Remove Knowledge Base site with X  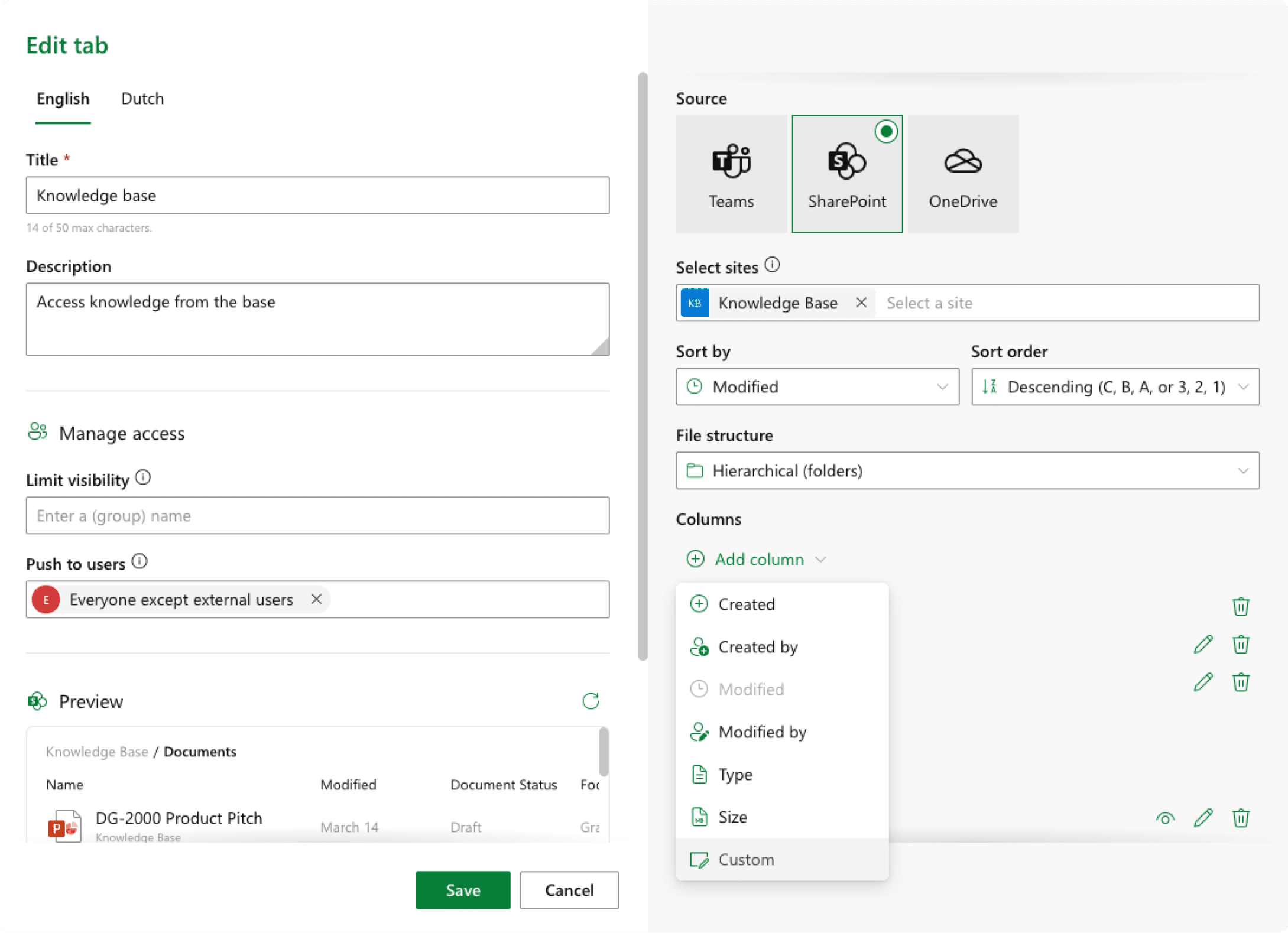[861, 303]
